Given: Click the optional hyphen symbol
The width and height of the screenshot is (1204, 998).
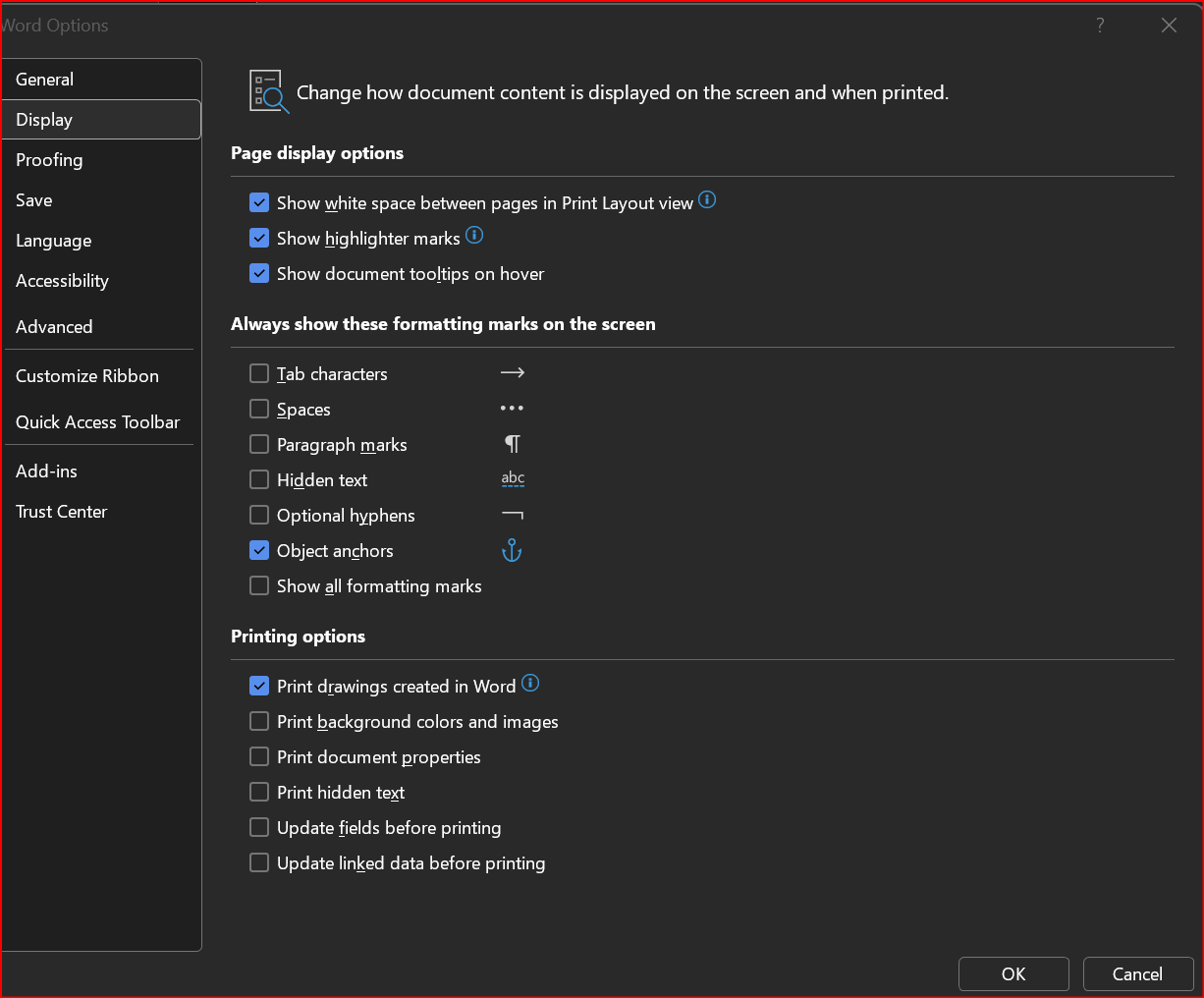Looking at the screenshot, I should (x=513, y=515).
